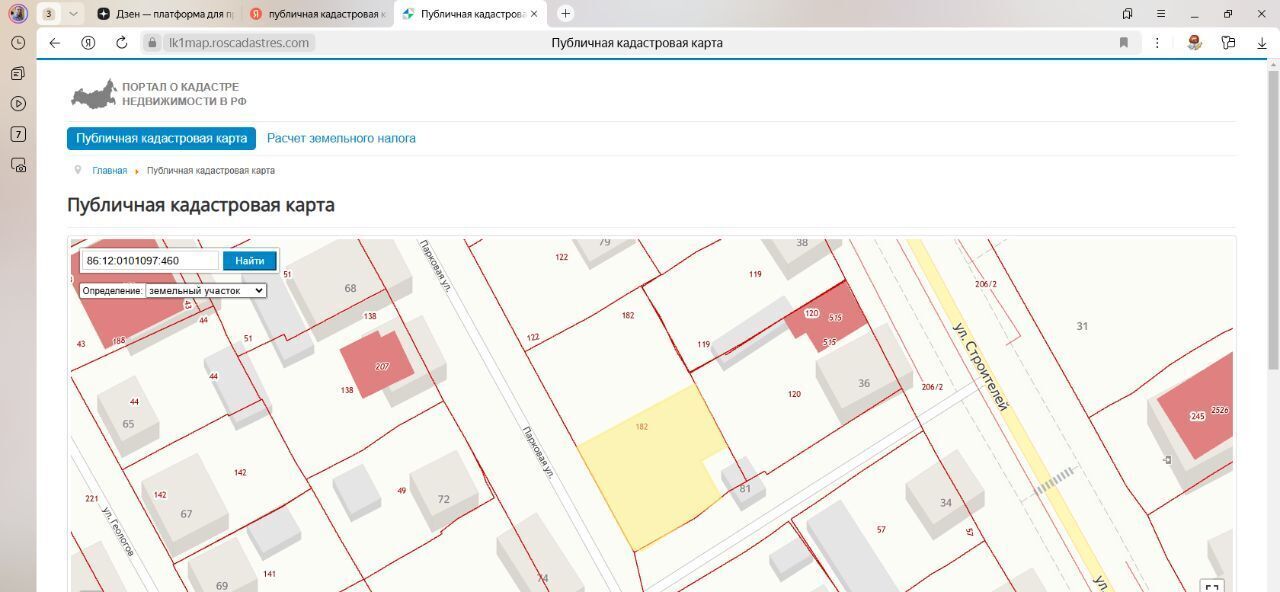Open history in sidebar
This screenshot has height=592, width=1280.
[18, 43]
